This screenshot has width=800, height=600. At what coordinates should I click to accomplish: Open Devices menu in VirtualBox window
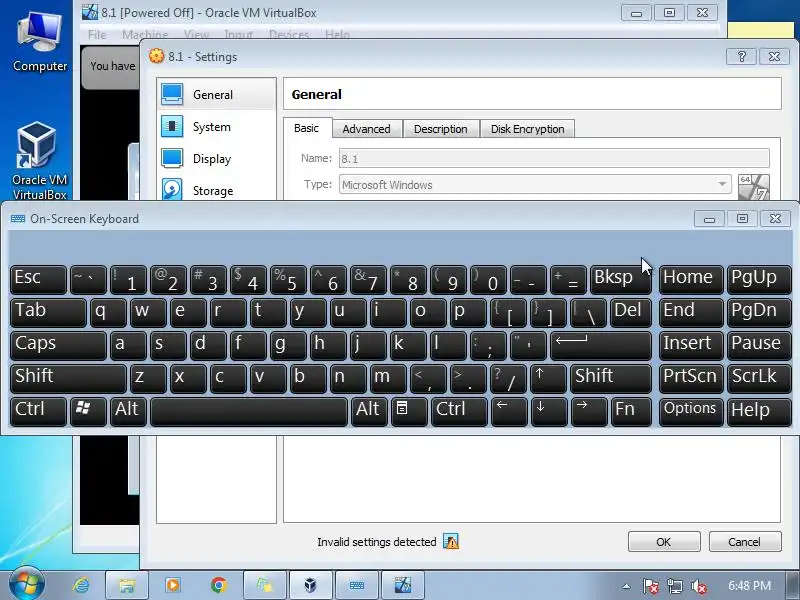(x=289, y=35)
